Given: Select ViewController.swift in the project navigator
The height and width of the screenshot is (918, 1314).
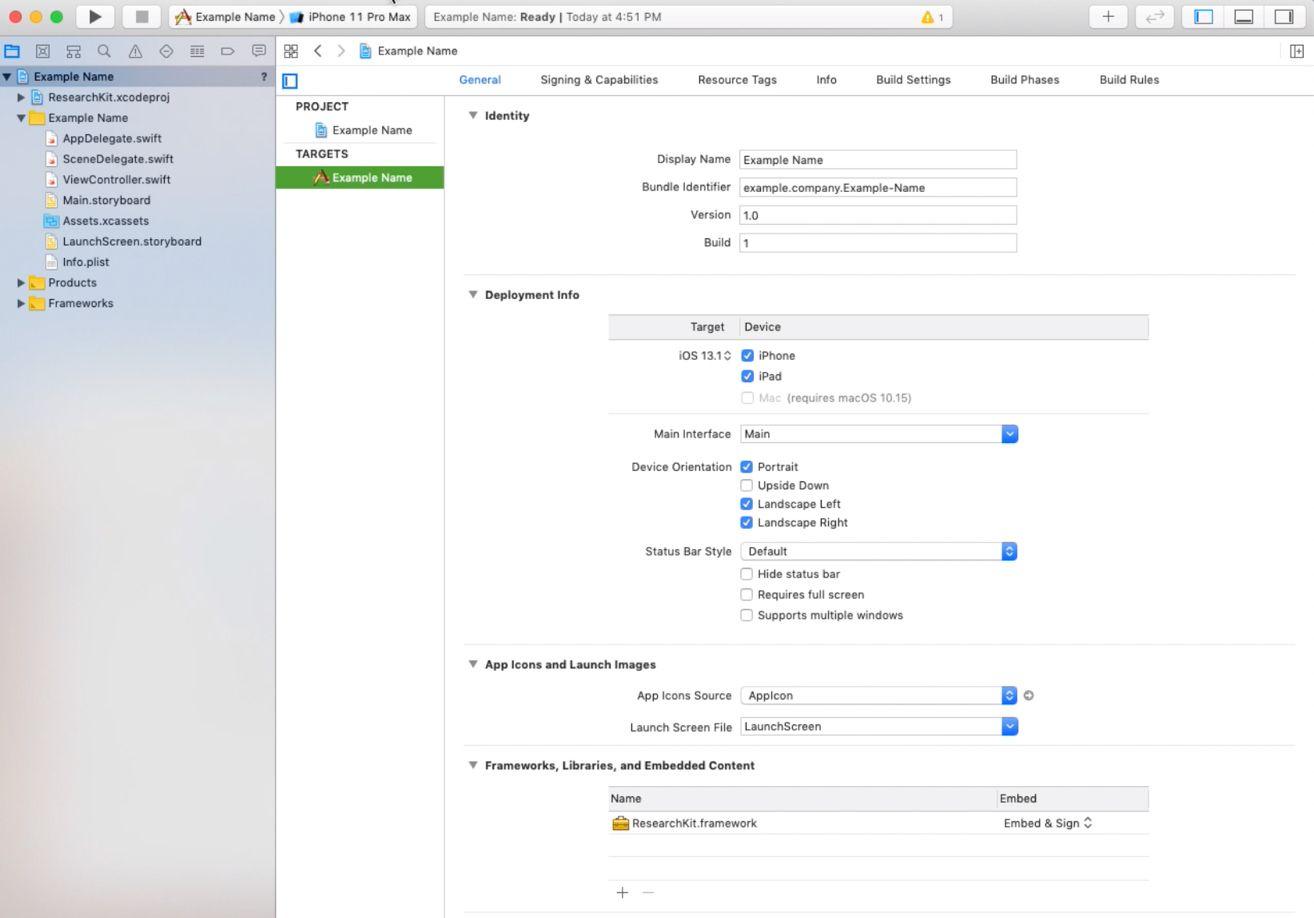Looking at the screenshot, I should [x=117, y=179].
